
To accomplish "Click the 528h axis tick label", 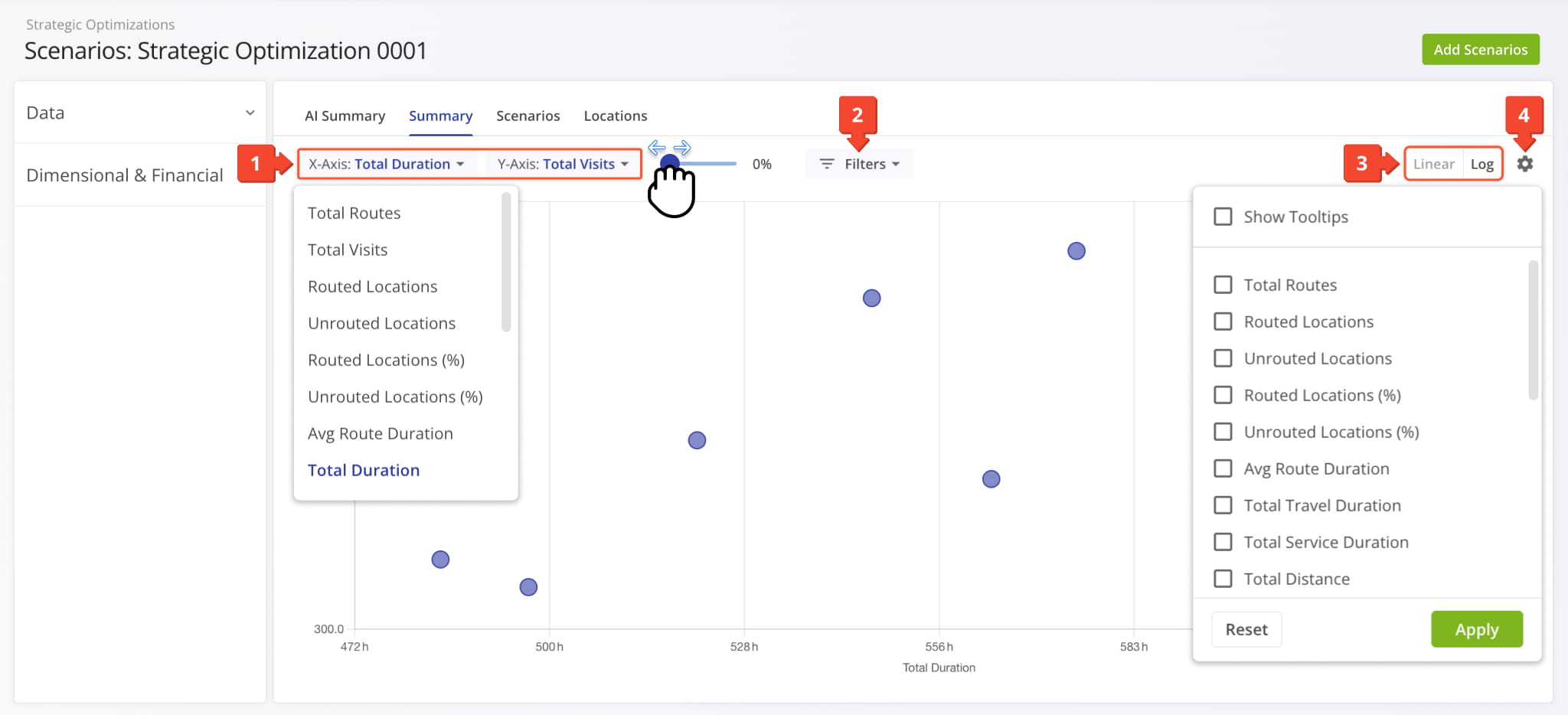I will pos(744,647).
